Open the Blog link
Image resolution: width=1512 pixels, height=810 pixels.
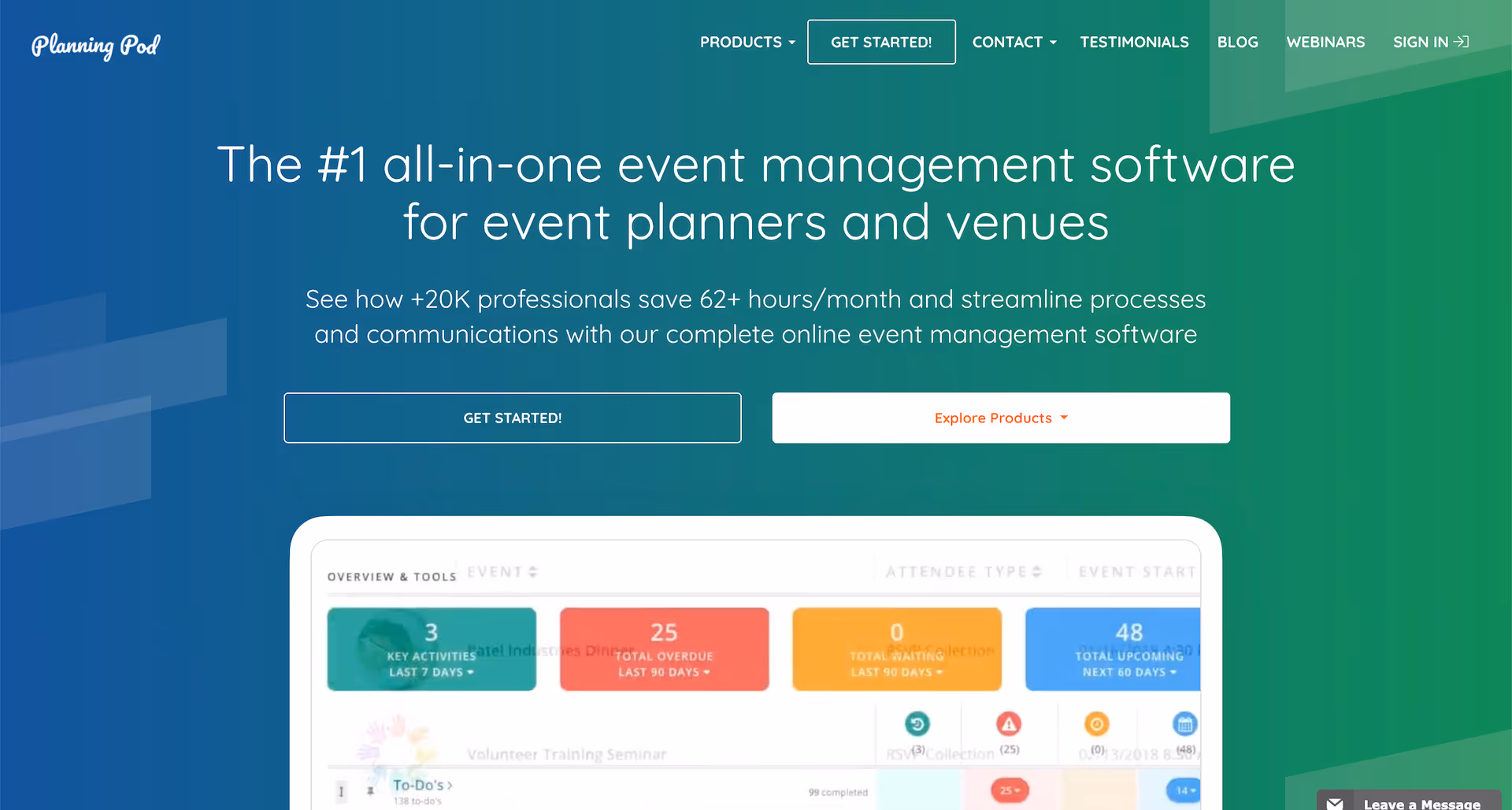point(1237,42)
